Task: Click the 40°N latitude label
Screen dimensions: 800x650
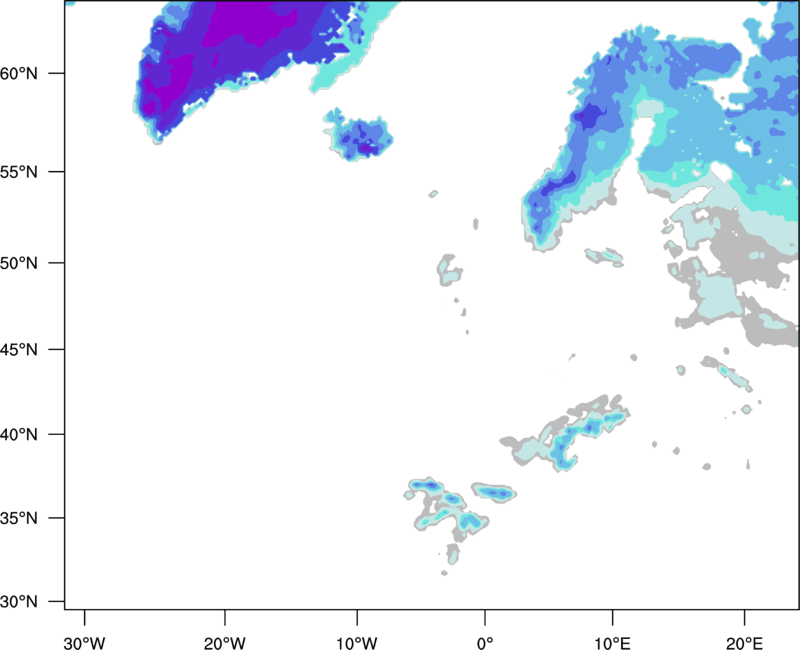Action: [19, 435]
